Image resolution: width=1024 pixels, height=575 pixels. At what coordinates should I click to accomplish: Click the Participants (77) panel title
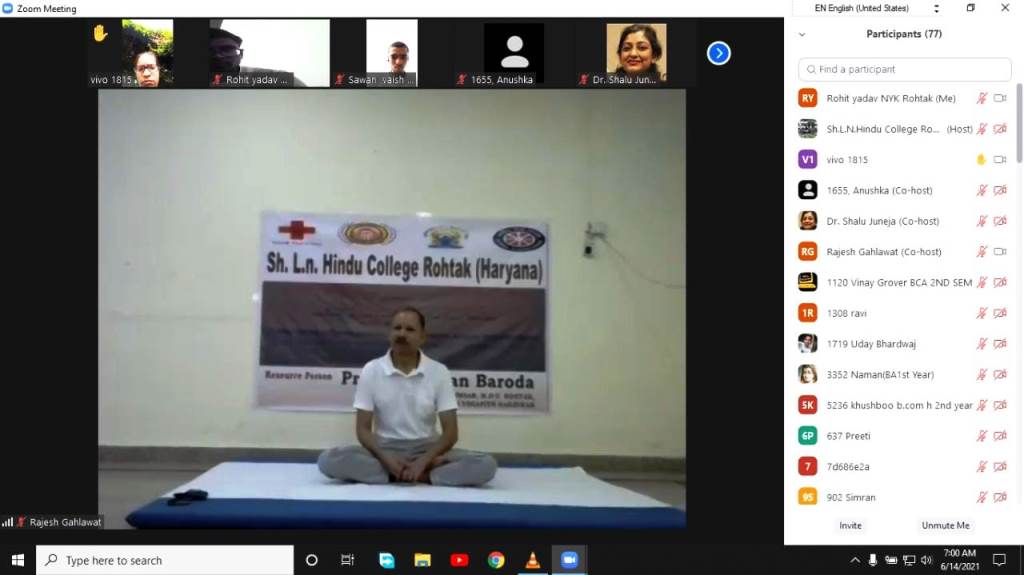pyautogui.click(x=904, y=34)
